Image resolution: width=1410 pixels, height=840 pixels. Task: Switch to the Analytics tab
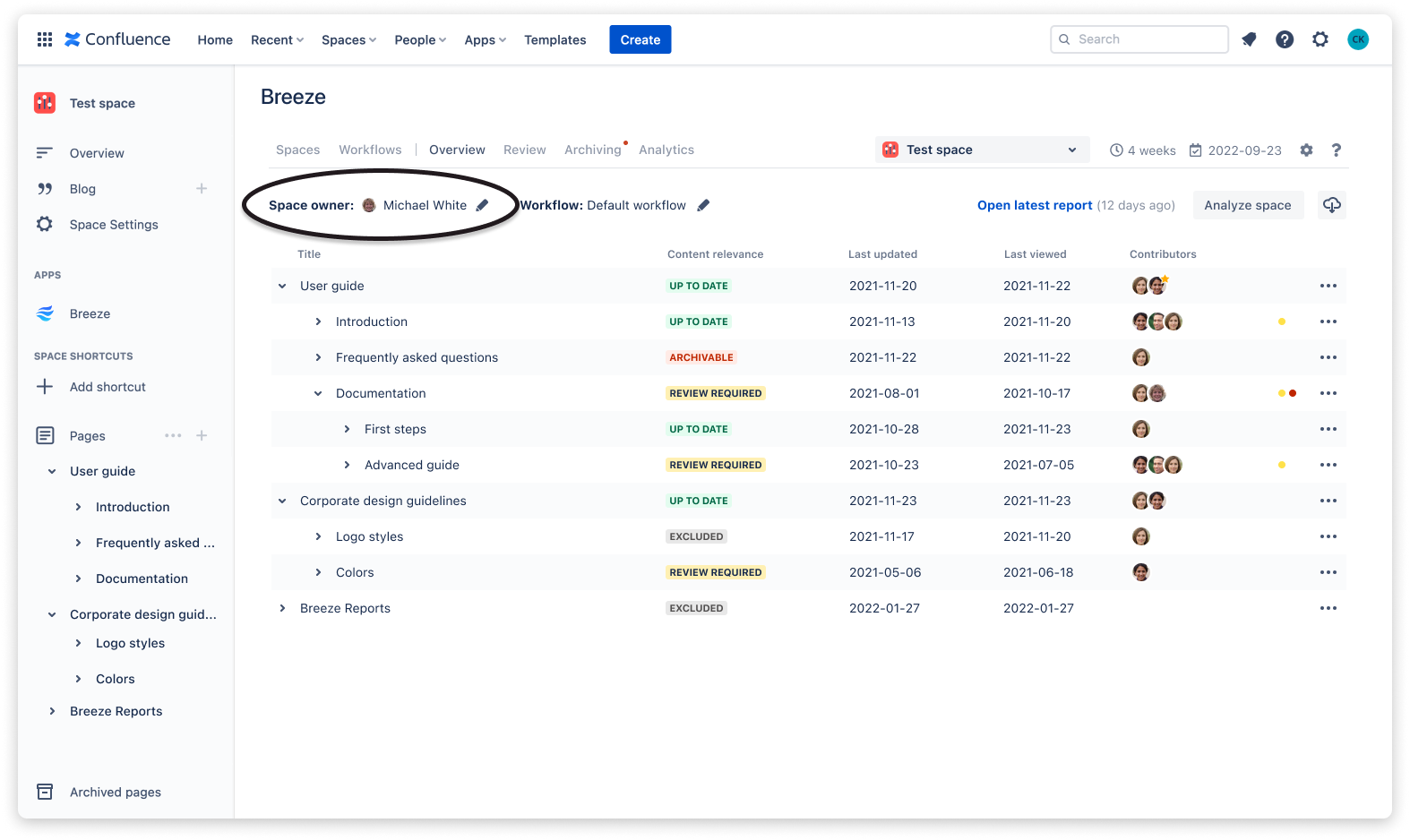[x=666, y=150]
